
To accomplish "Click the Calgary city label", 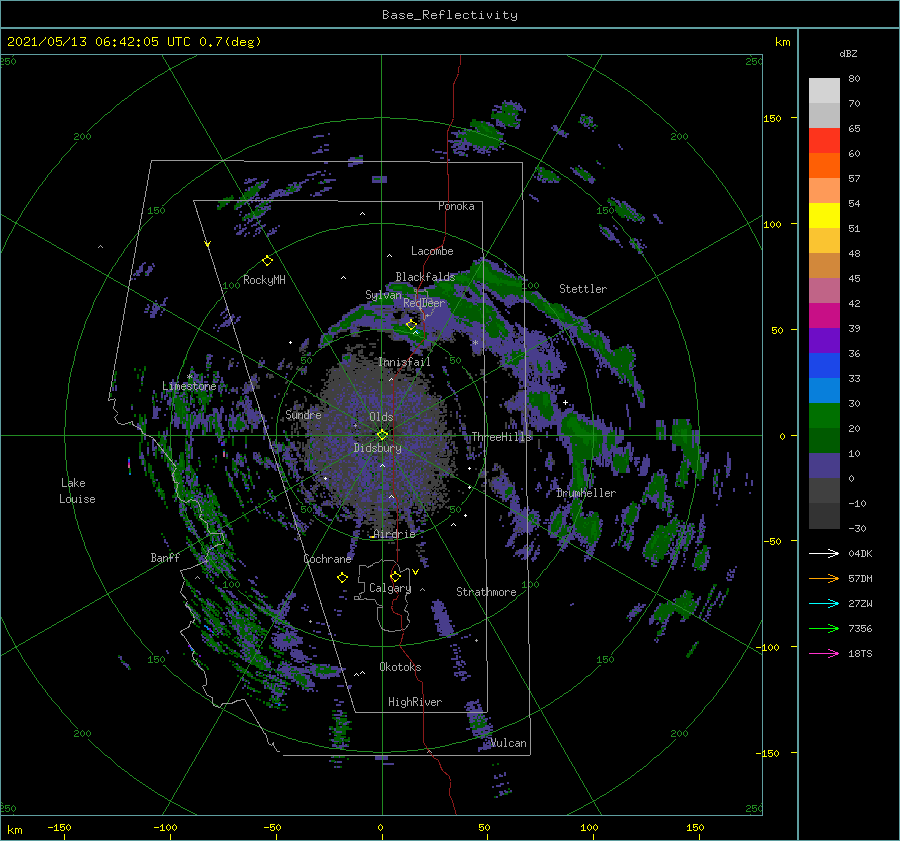I will pos(390,588).
